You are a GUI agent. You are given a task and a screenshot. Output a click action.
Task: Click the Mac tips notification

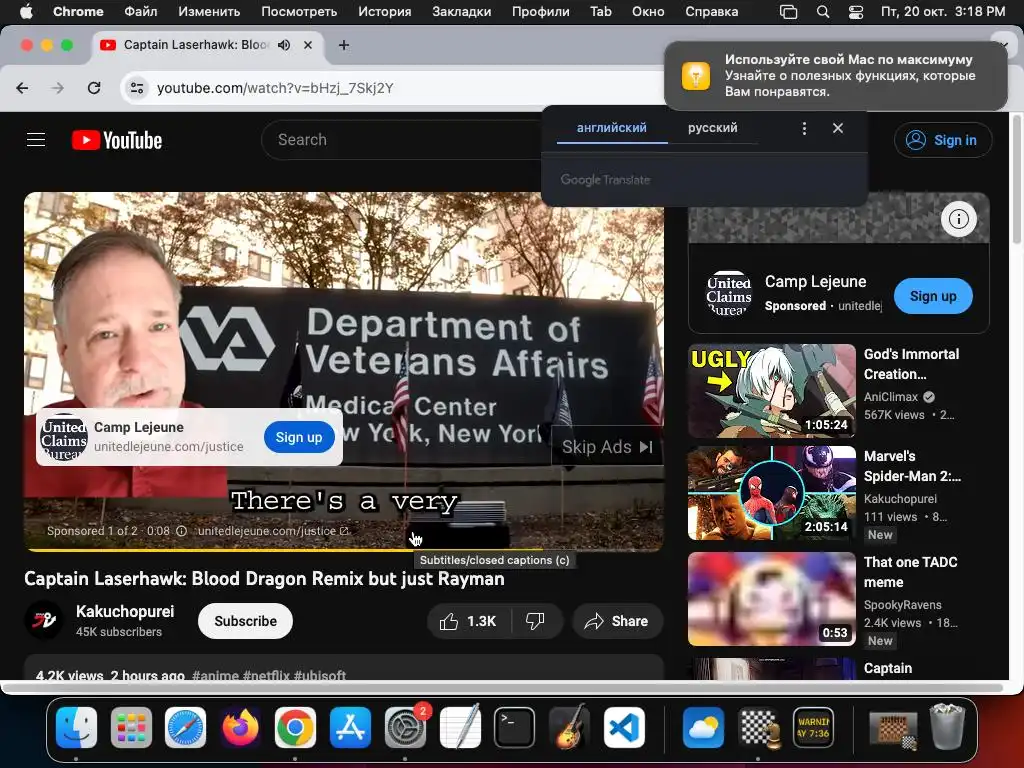(836, 76)
